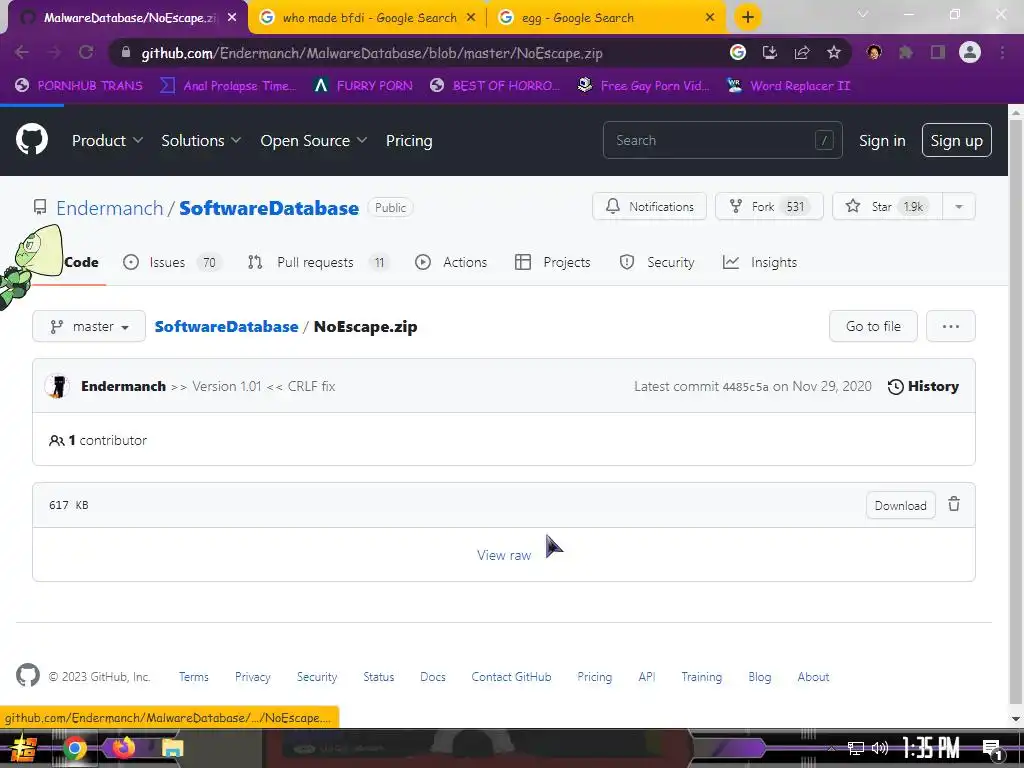Open a new browser tab
The height and width of the screenshot is (768, 1024).
748,17
